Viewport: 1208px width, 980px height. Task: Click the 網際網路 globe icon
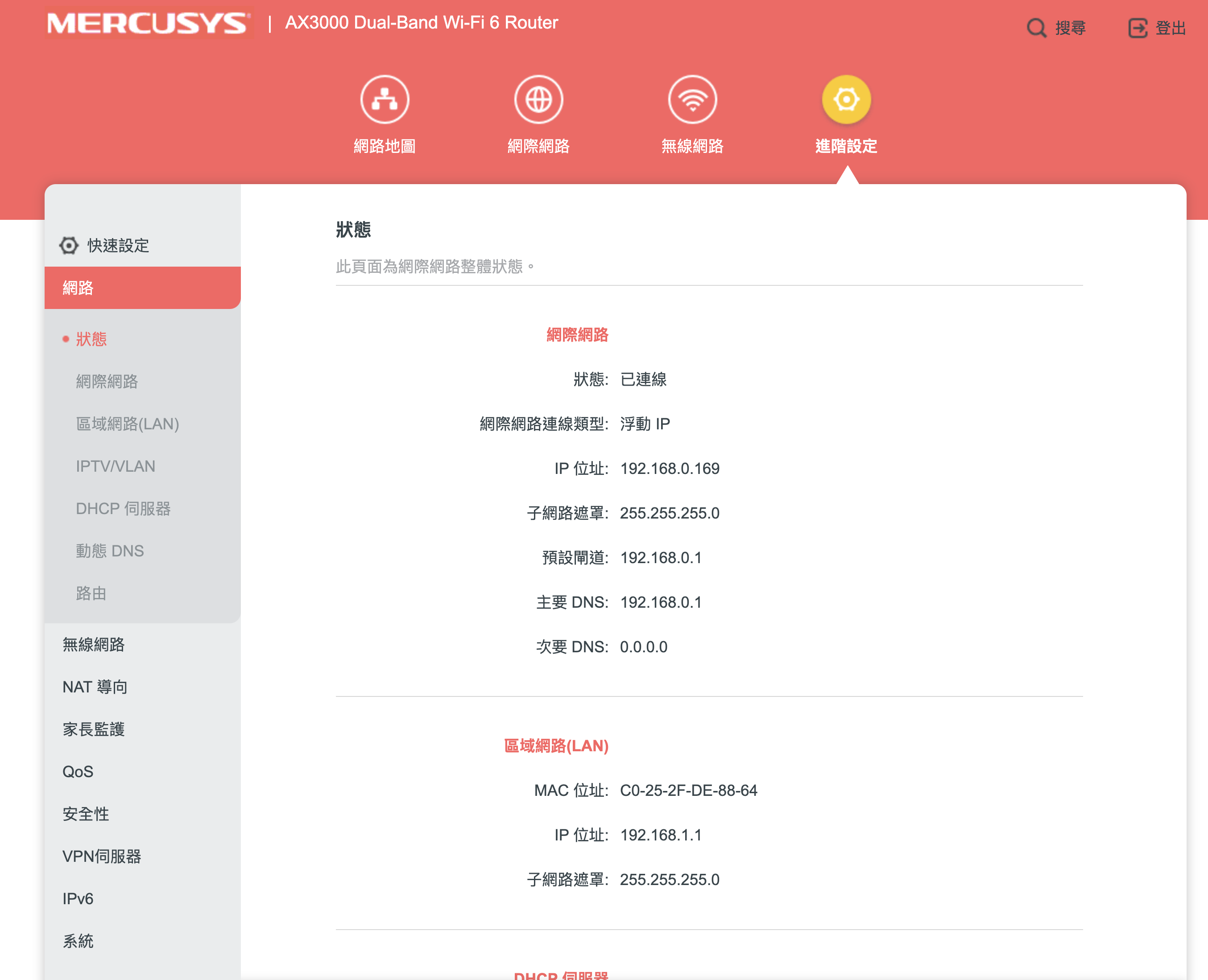538,100
